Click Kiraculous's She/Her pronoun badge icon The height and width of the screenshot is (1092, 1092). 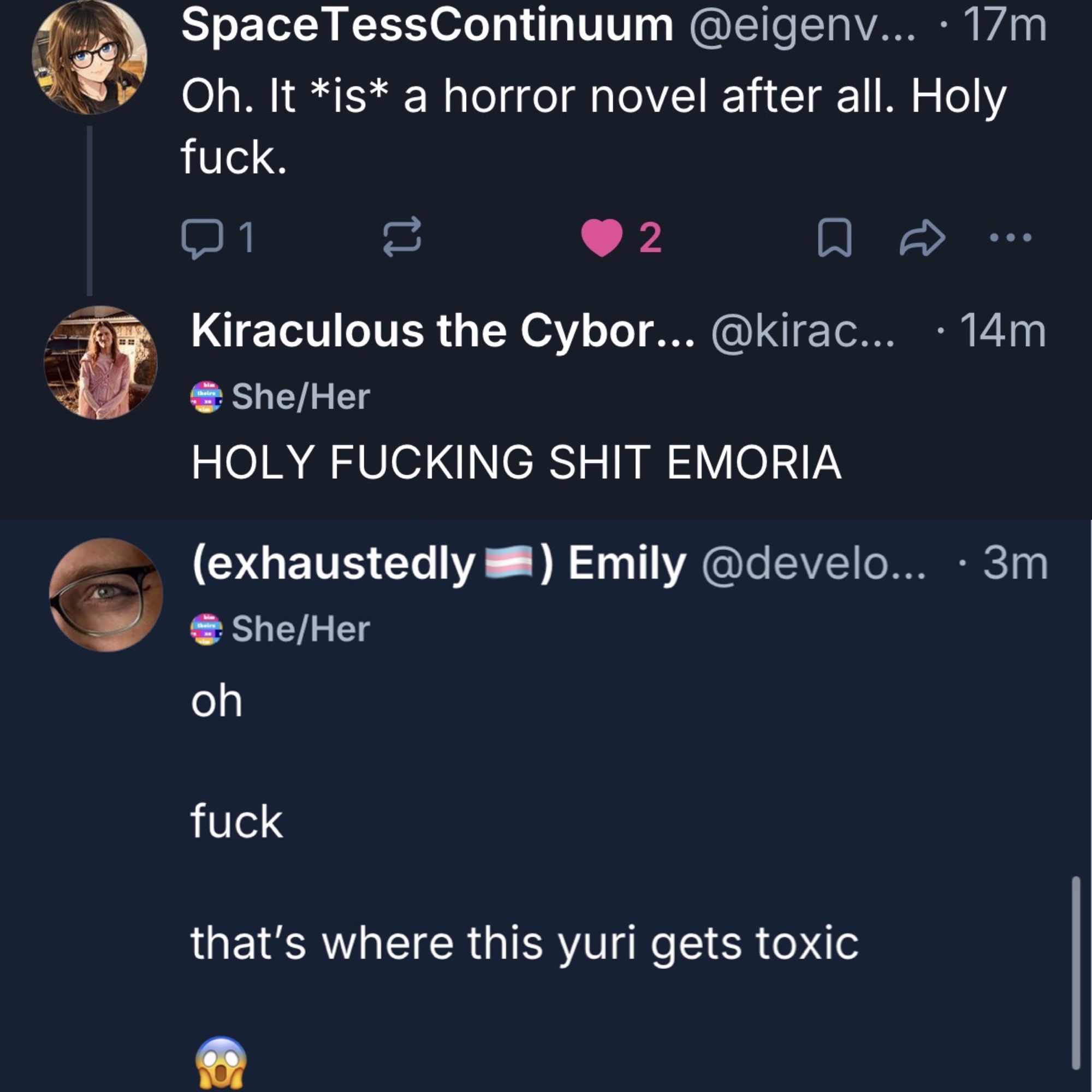point(206,397)
